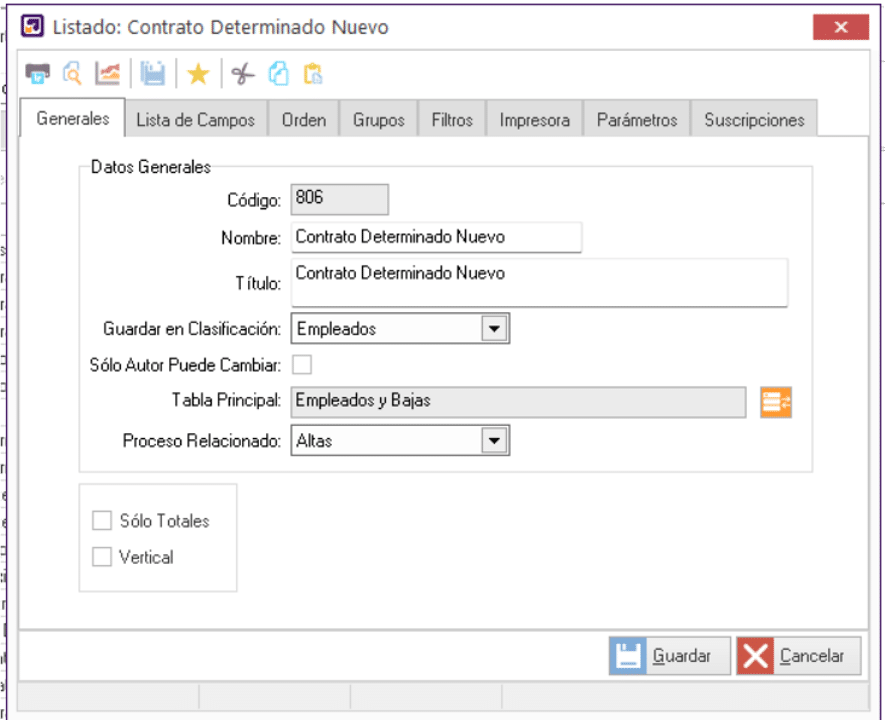Open print preview with magnifier icon
This screenshot has height=720, width=885.
click(x=72, y=73)
